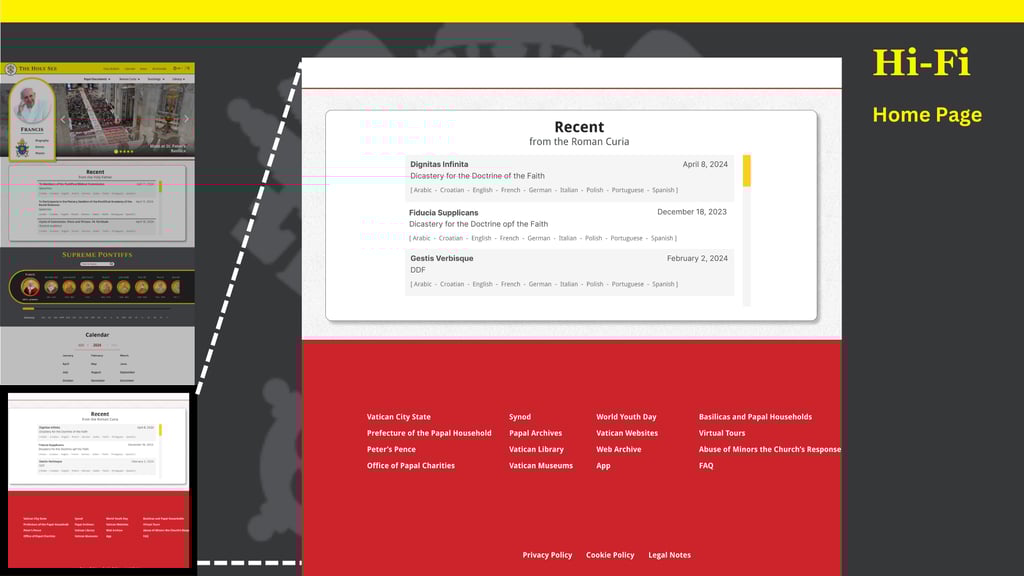The width and height of the screenshot is (1024, 576).
Task: Expand the Papal Documents menu
Action: [x=97, y=79]
